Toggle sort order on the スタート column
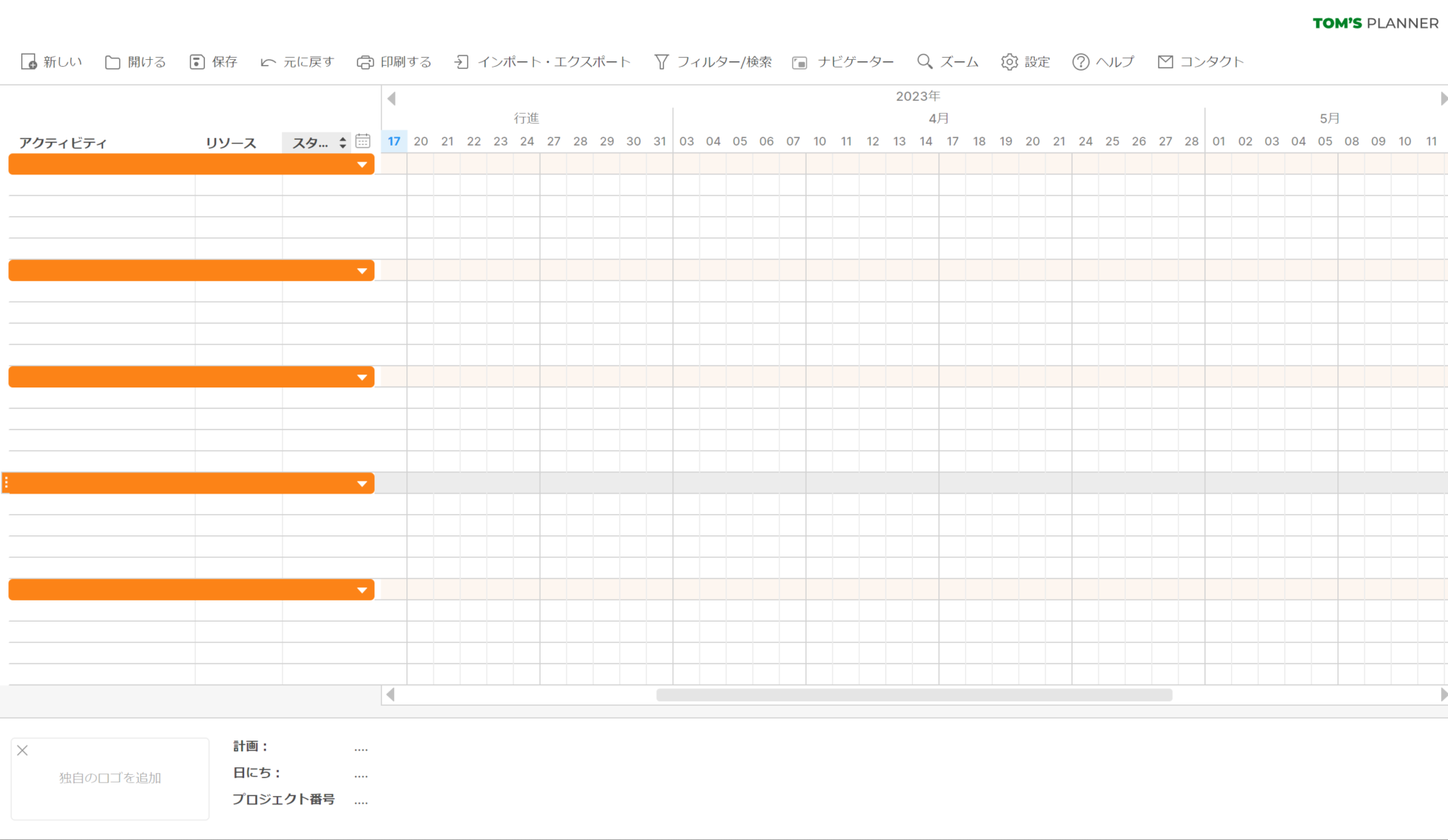 pos(343,142)
